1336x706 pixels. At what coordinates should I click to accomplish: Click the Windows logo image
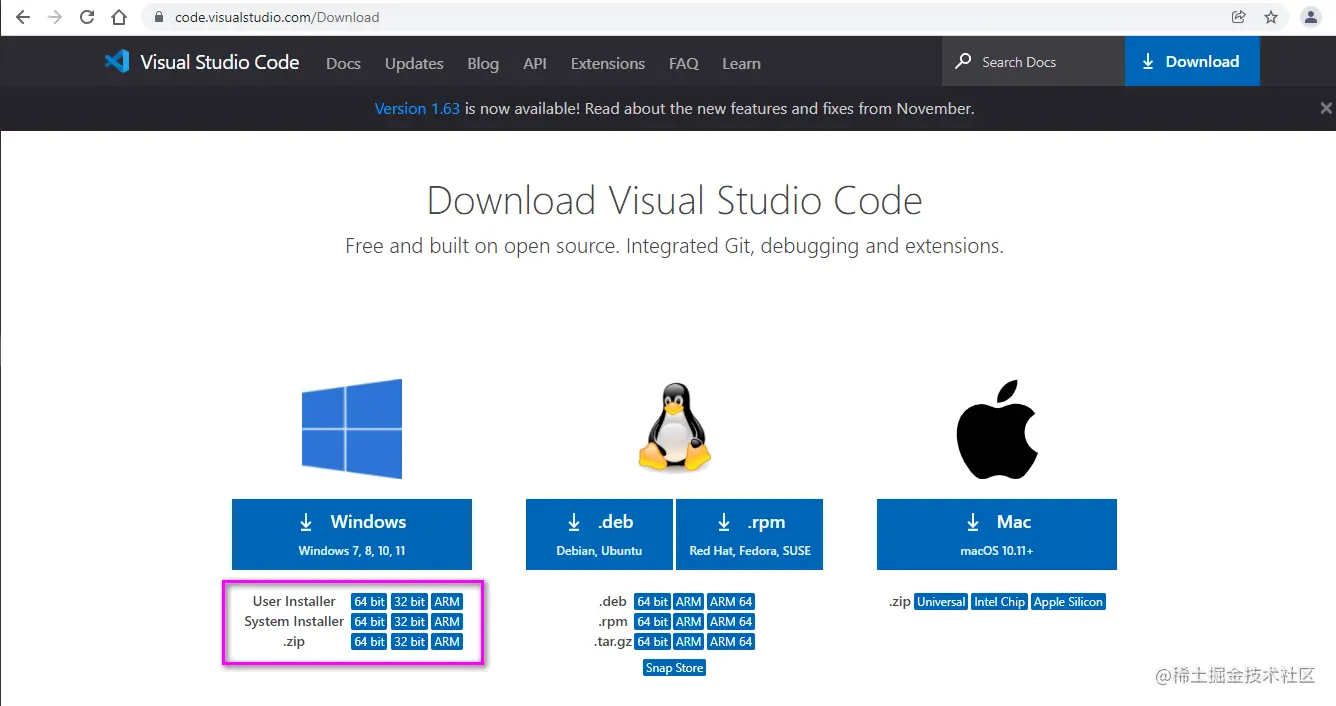(x=352, y=429)
